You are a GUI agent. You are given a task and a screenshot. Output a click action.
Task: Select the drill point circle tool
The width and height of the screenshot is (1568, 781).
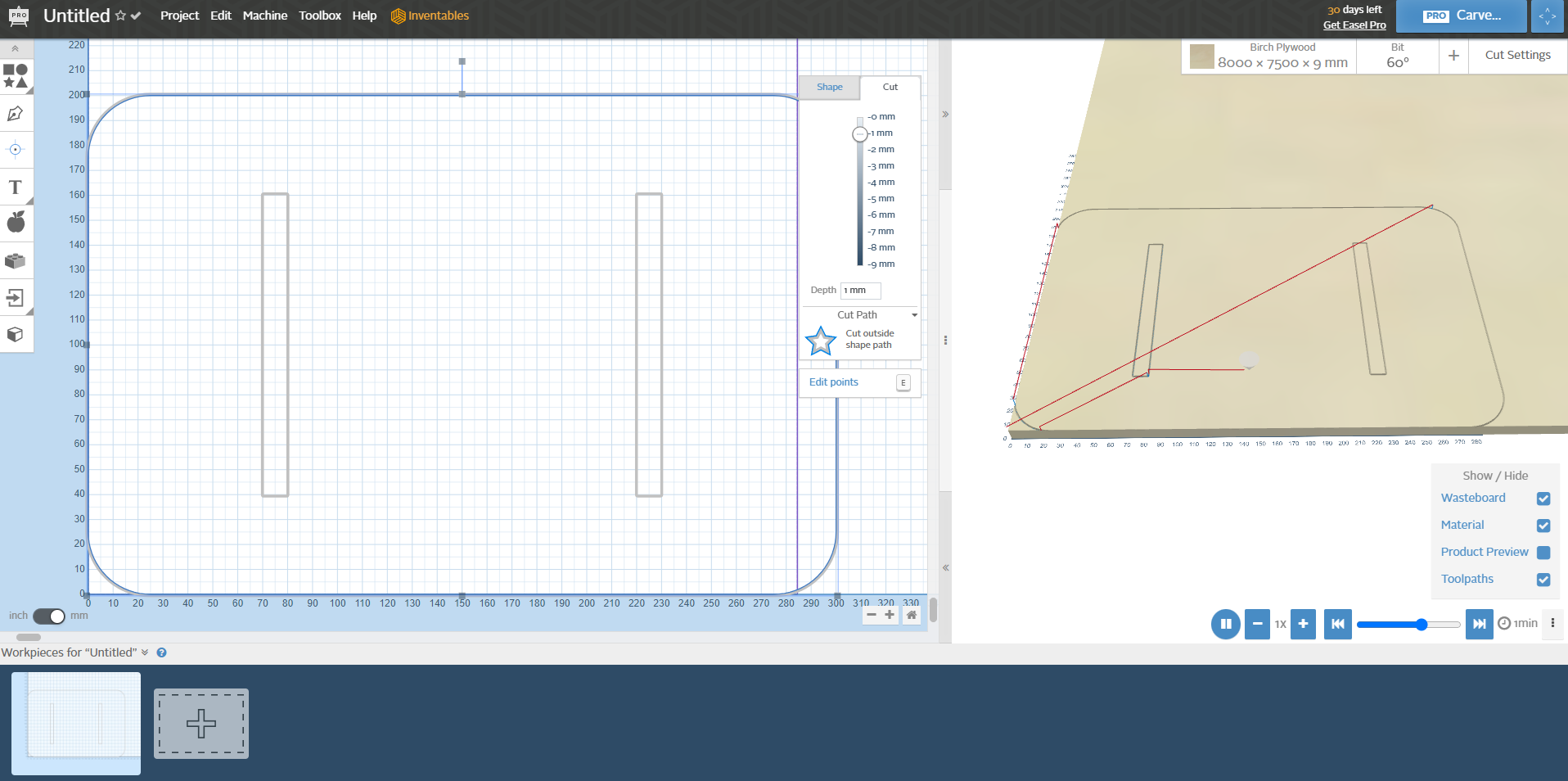click(16, 149)
